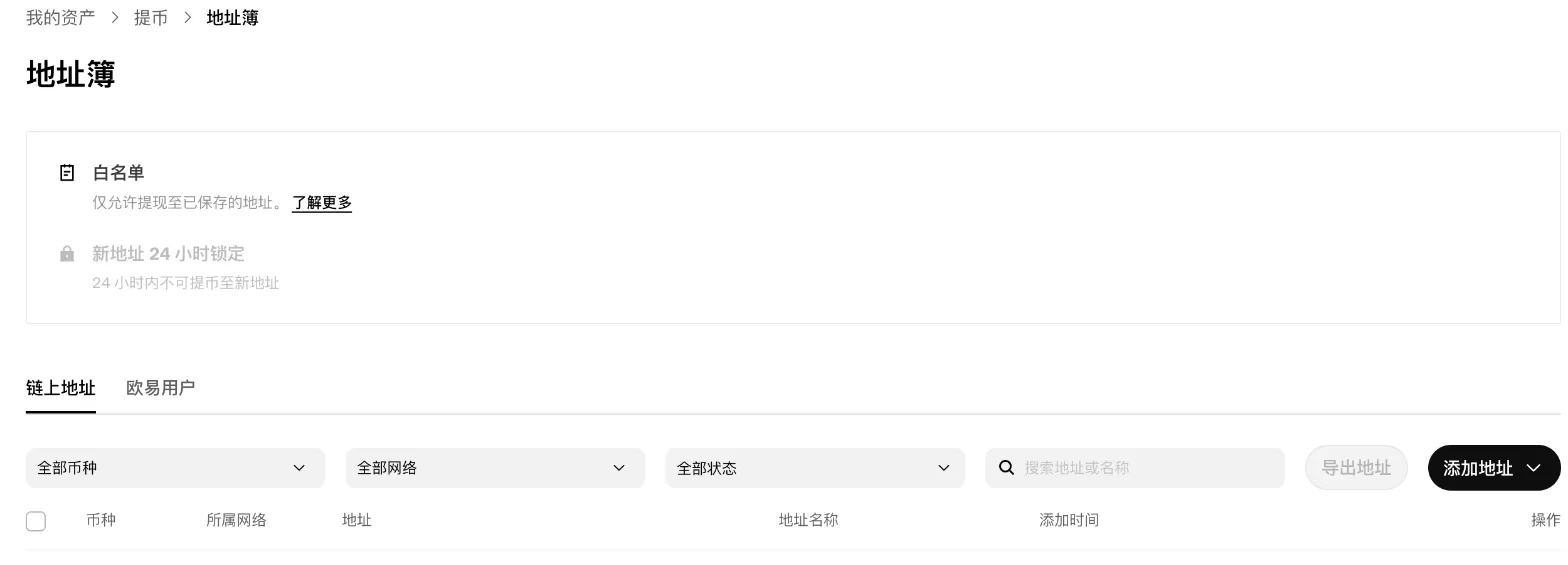Switch to the 欧易用户 tab
Viewport: 1568px width, 565px height.
[160, 388]
